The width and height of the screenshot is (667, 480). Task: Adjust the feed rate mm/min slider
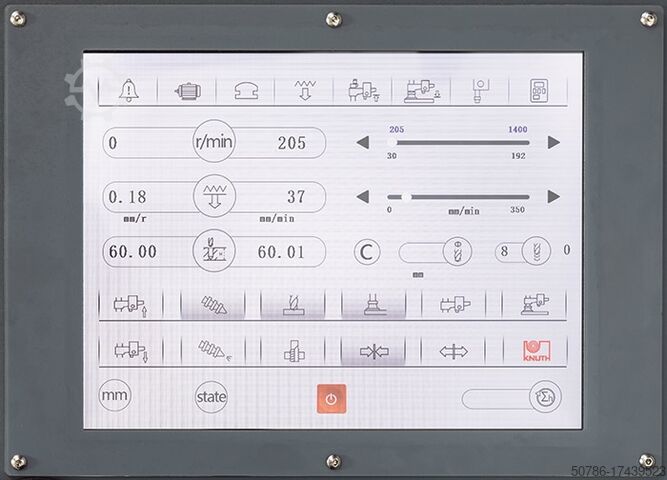click(459, 197)
